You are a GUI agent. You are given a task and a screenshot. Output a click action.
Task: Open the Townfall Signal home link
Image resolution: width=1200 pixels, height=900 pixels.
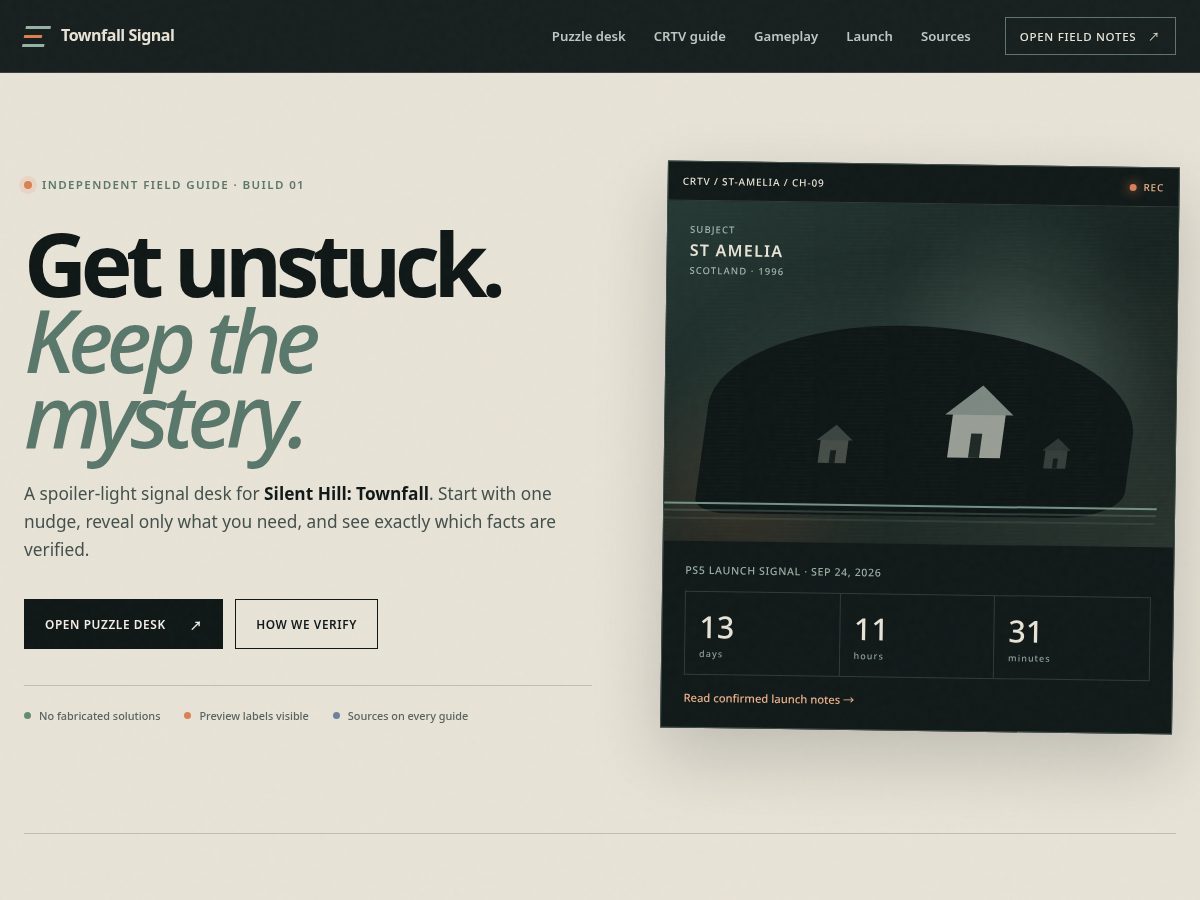(99, 36)
